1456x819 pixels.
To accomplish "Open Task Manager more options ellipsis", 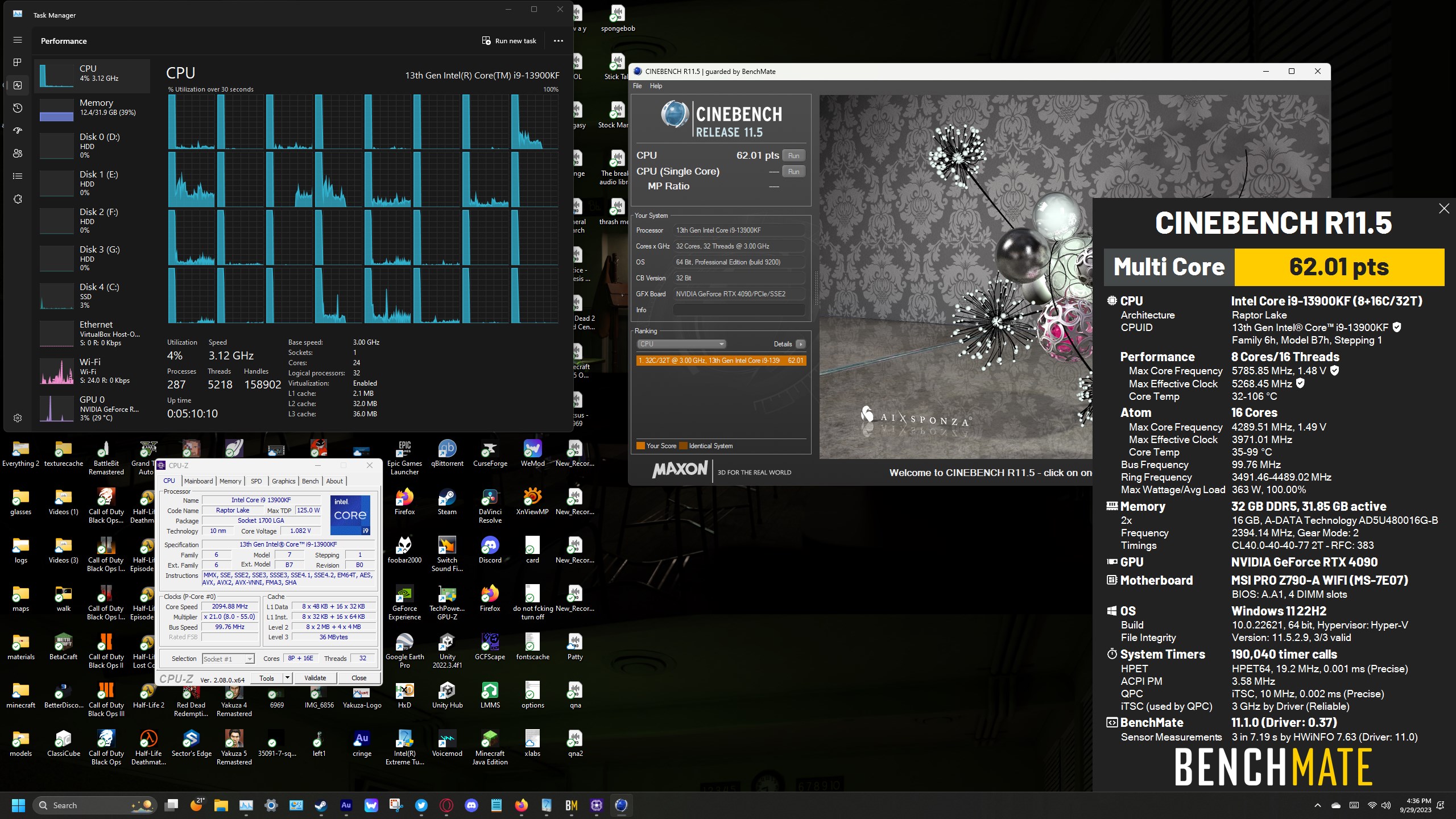I will 559,41.
